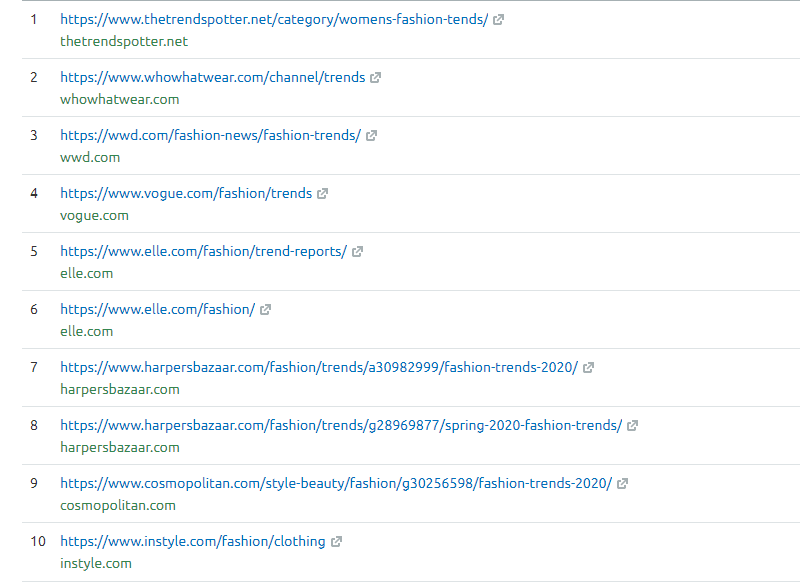Click position number 1

click(34, 20)
